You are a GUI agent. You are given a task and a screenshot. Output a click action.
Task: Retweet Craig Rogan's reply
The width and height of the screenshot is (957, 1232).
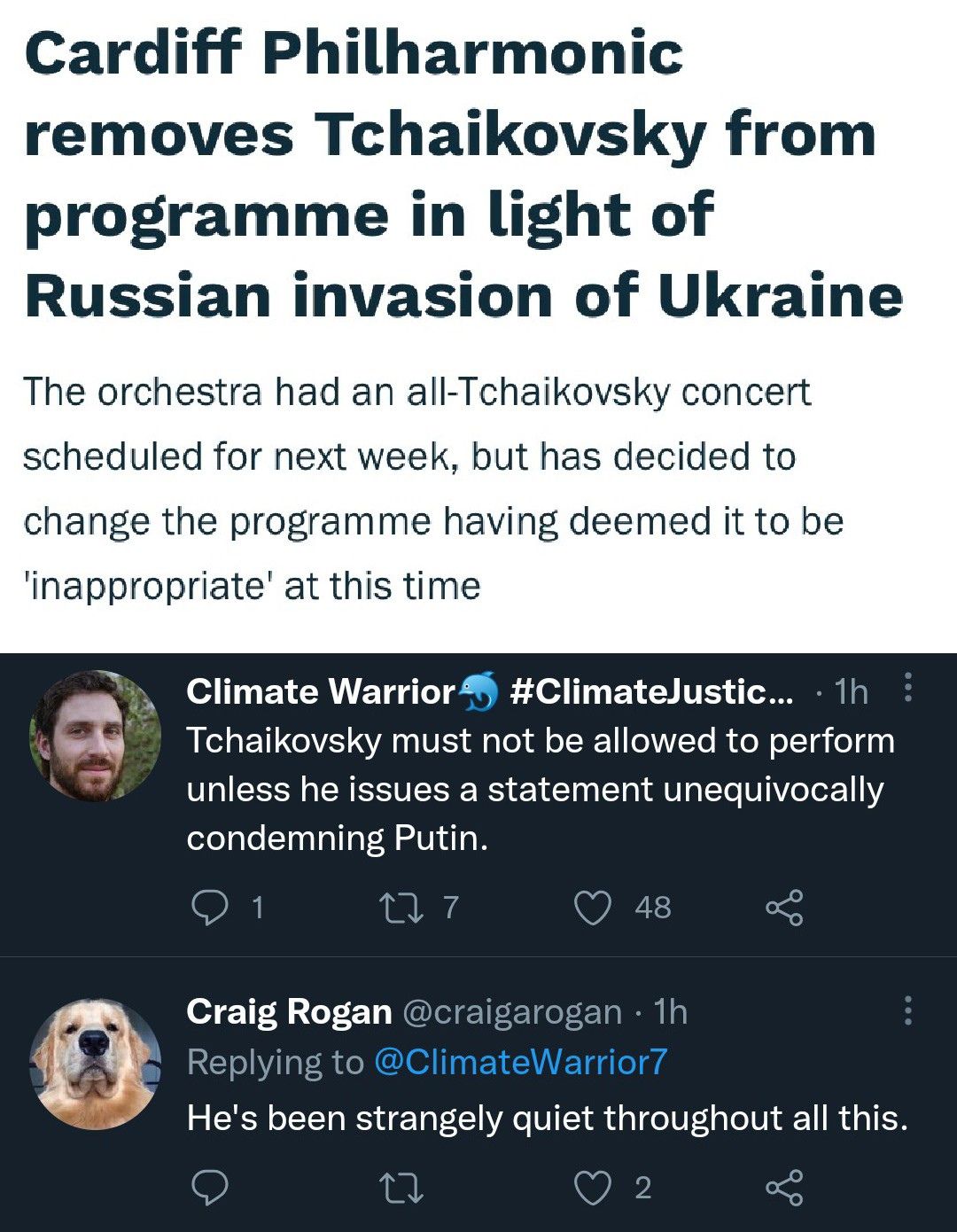click(401, 1188)
